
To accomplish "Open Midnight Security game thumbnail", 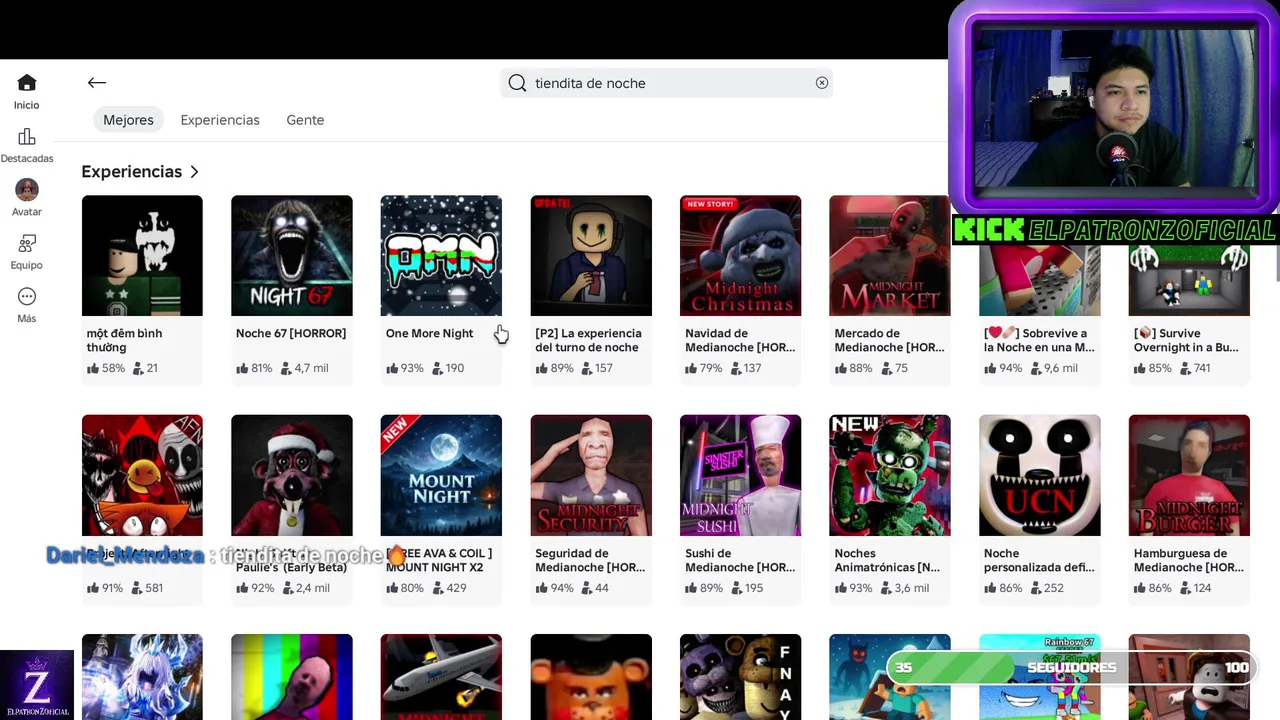I will tap(591, 475).
